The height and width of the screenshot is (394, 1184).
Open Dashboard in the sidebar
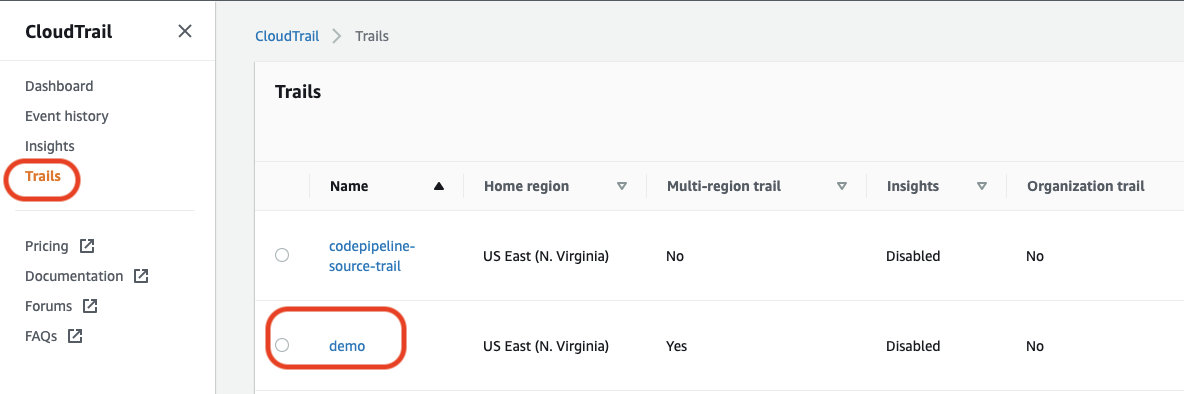click(x=59, y=86)
